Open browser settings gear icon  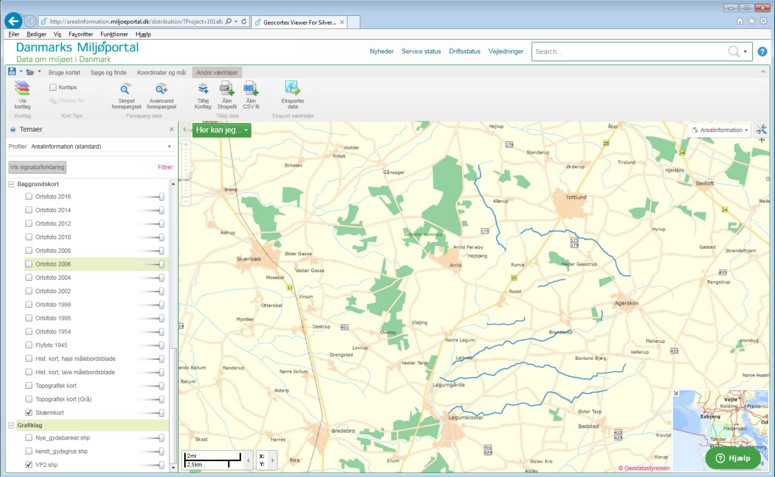coord(763,21)
